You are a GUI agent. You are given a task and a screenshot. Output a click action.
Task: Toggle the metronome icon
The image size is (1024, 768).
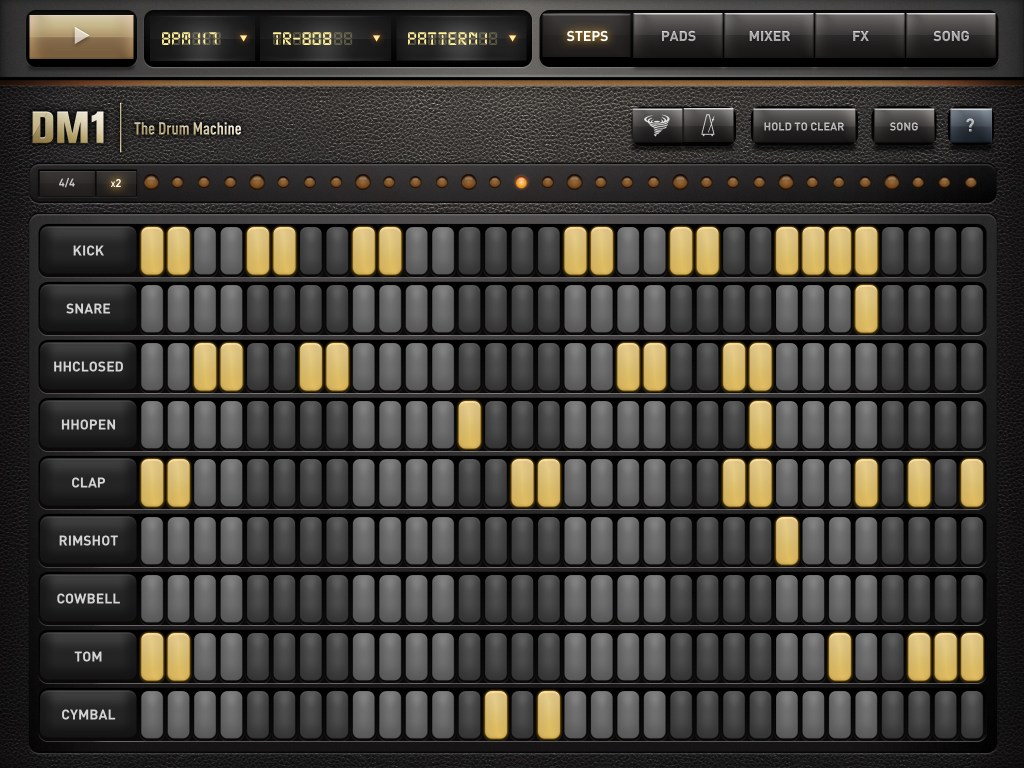tap(709, 126)
